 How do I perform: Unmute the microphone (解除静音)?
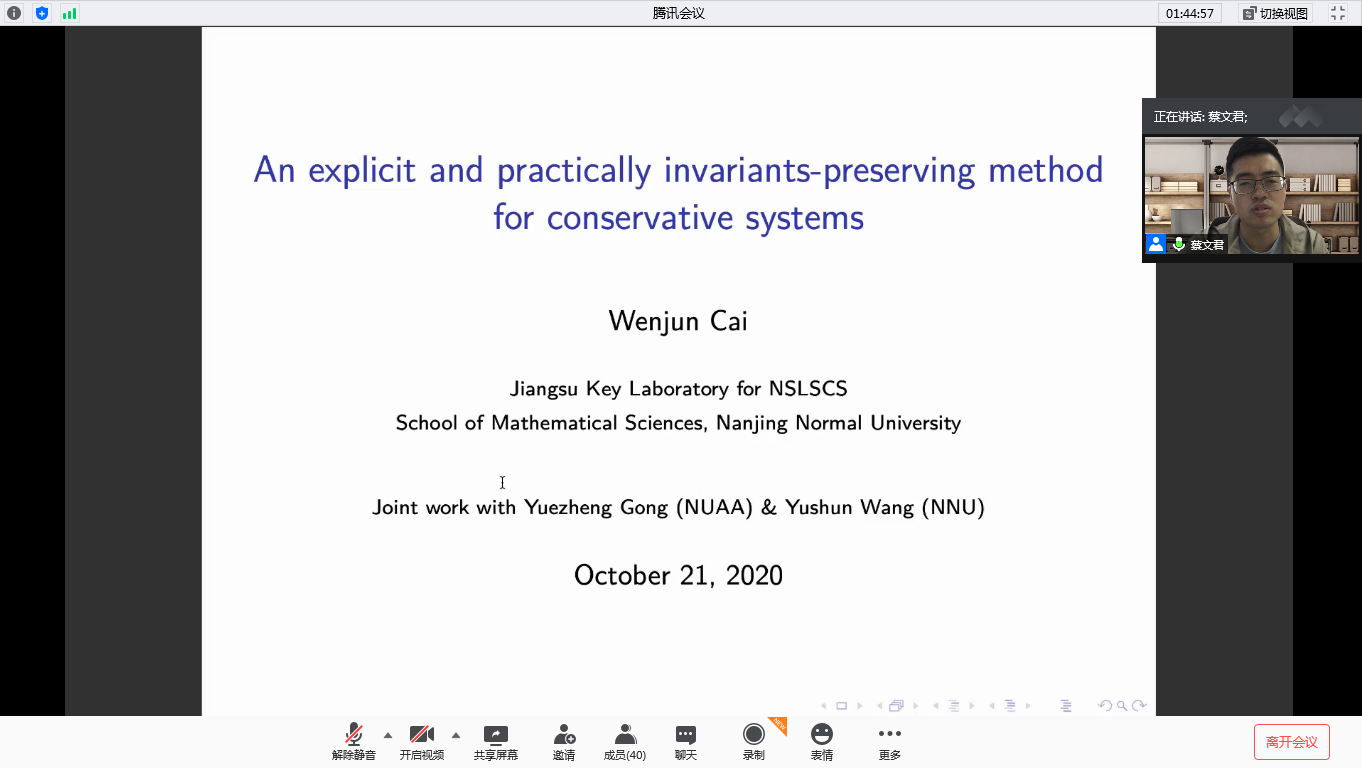point(353,741)
